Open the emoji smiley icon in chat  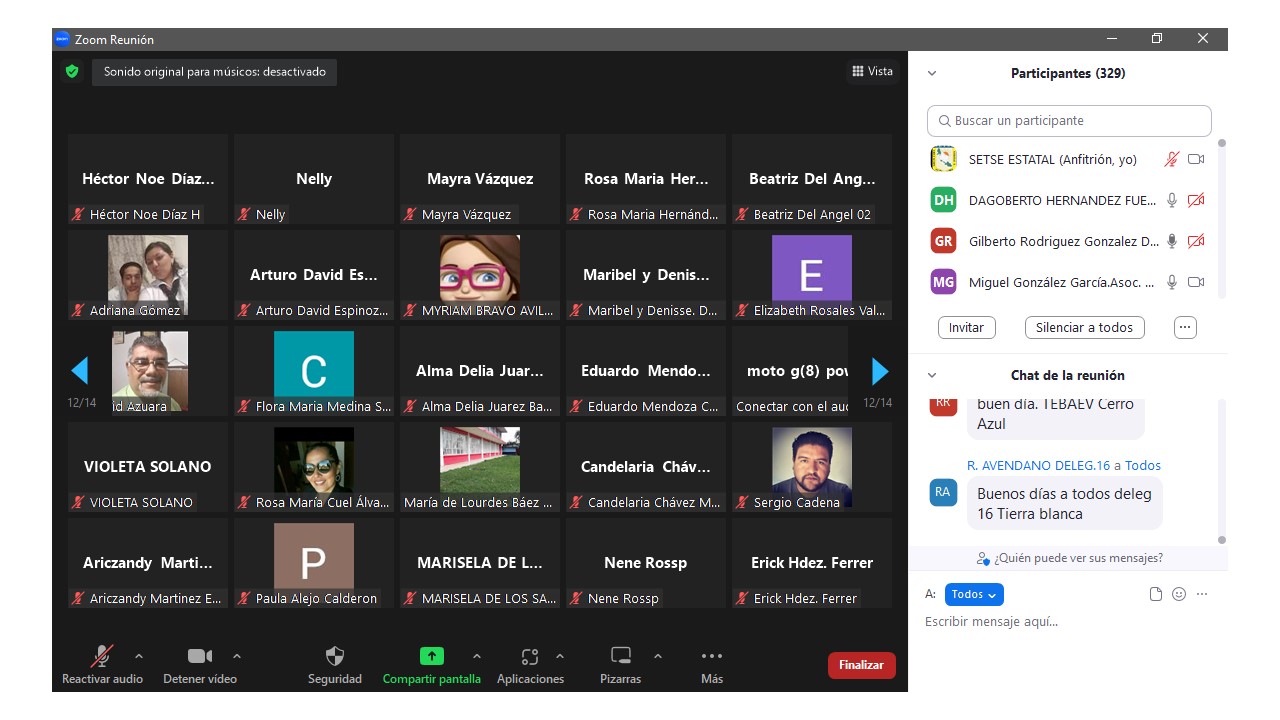click(1179, 594)
